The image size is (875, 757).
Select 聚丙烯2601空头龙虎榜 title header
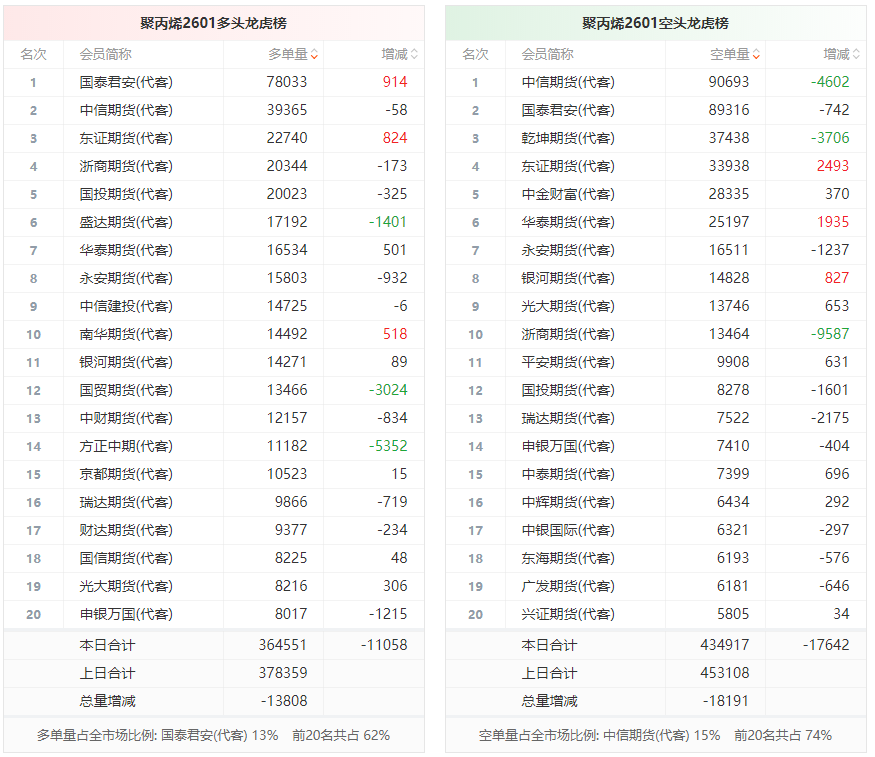click(656, 23)
